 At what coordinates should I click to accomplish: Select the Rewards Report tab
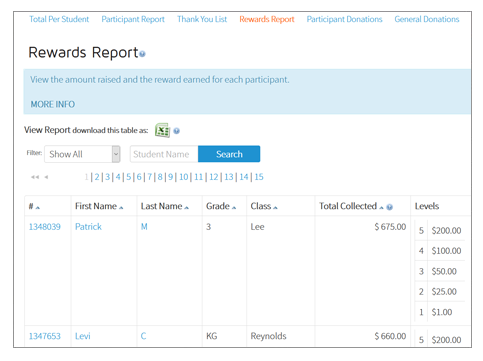tap(267, 19)
